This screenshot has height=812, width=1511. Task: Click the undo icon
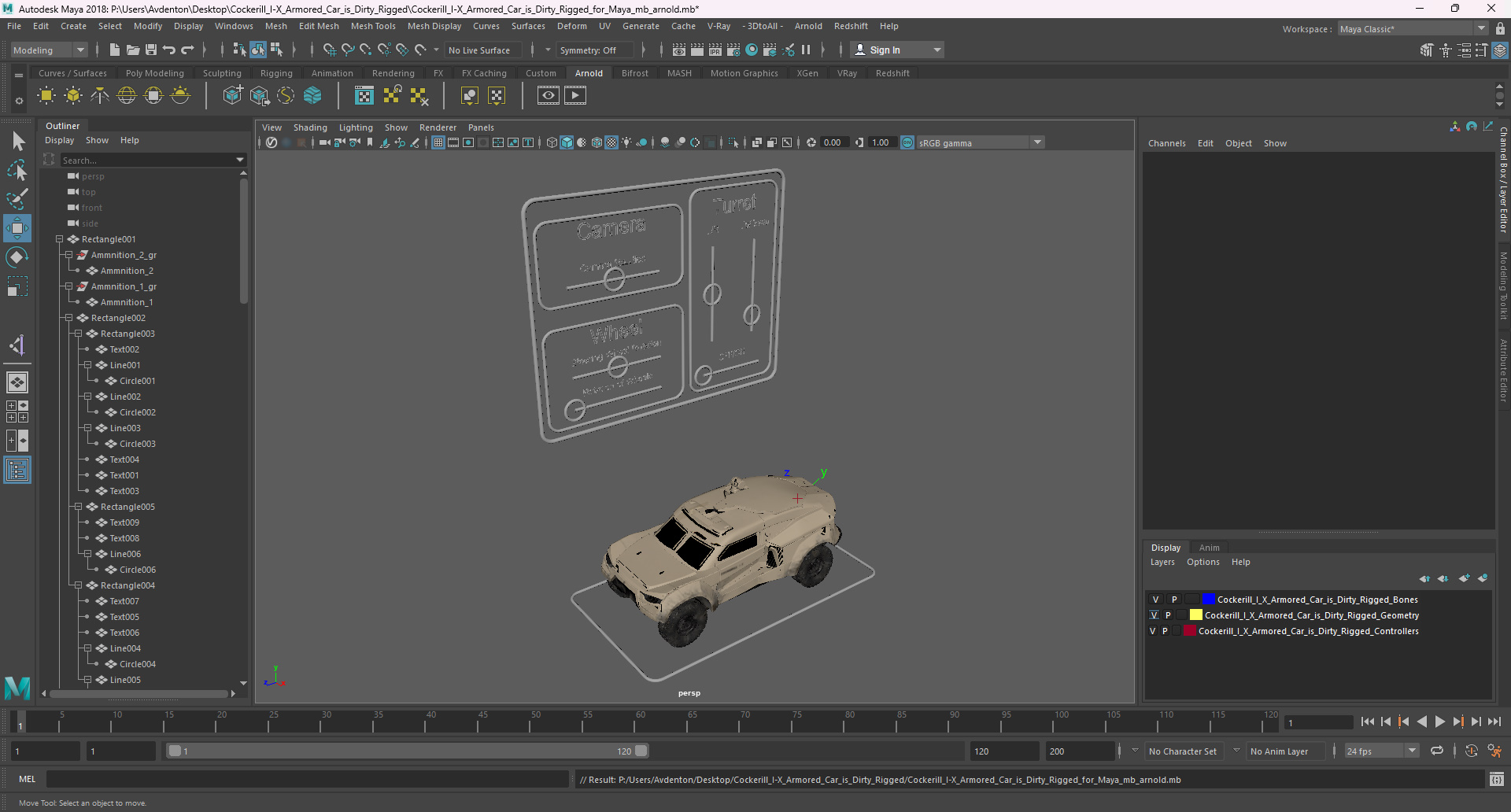(x=169, y=50)
